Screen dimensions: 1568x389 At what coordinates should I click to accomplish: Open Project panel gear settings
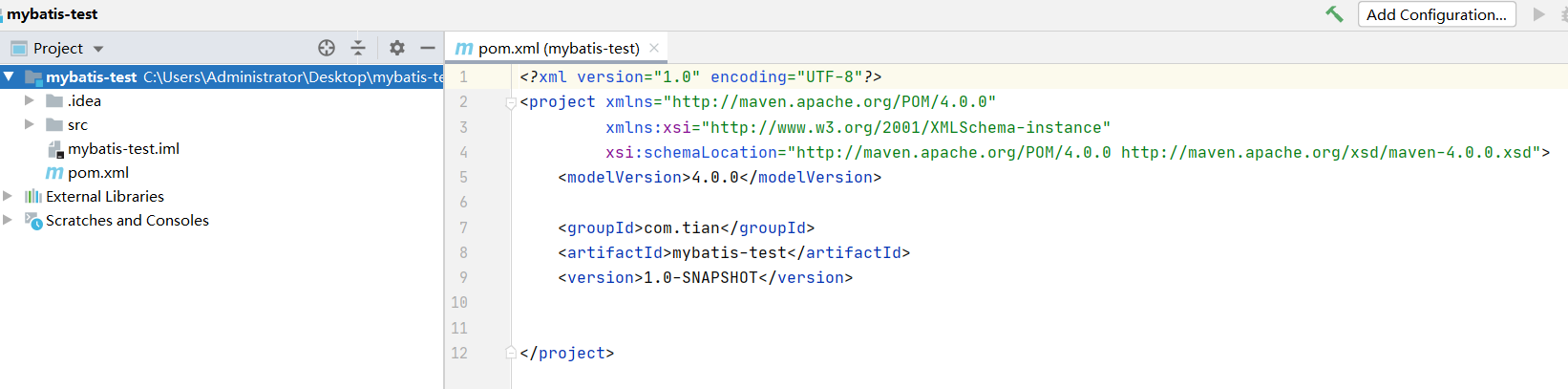pos(397,48)
